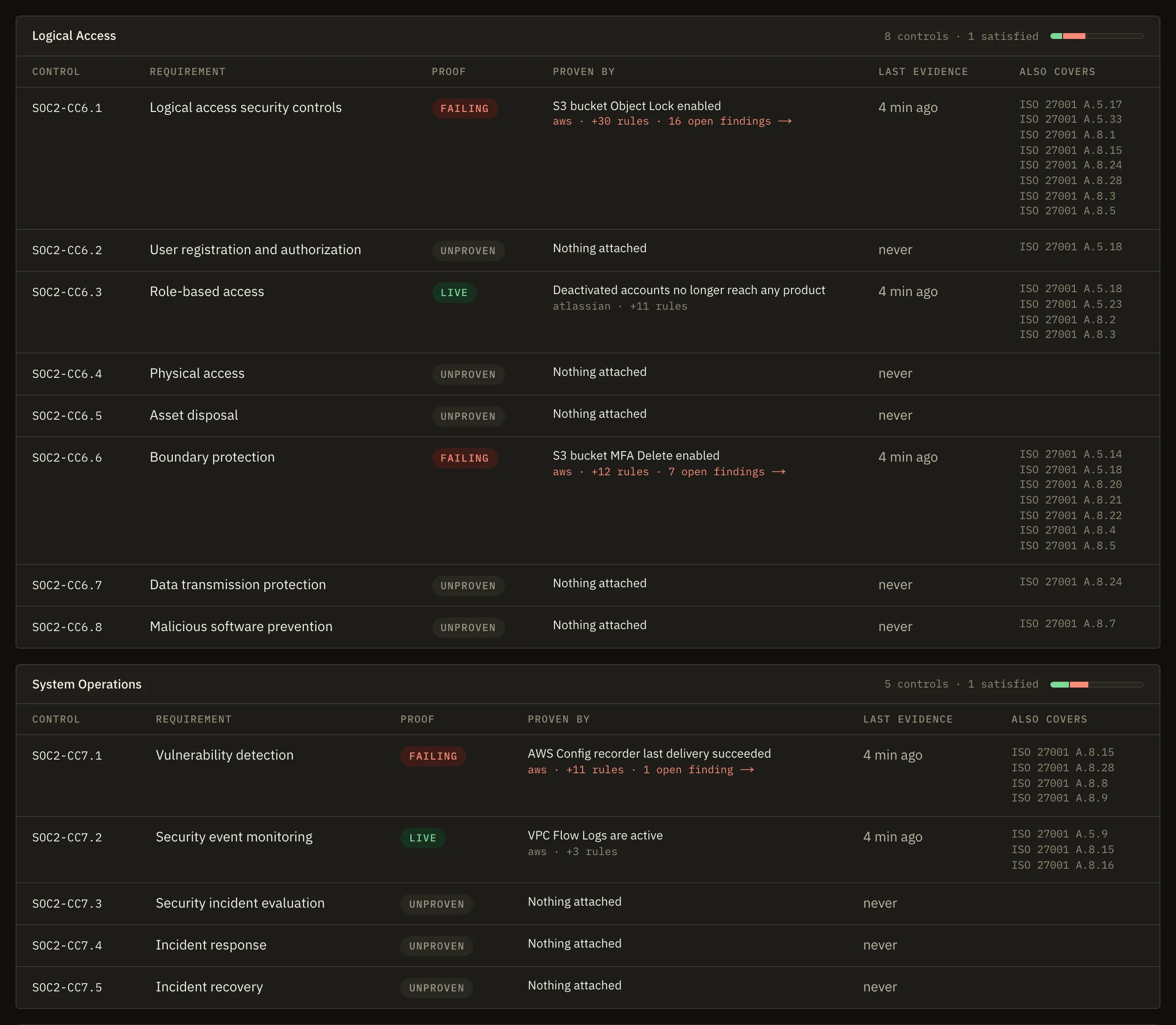Click PROOF column header in Logical Access
This screenshot has width=1176, height=1025.
[449, 72]
